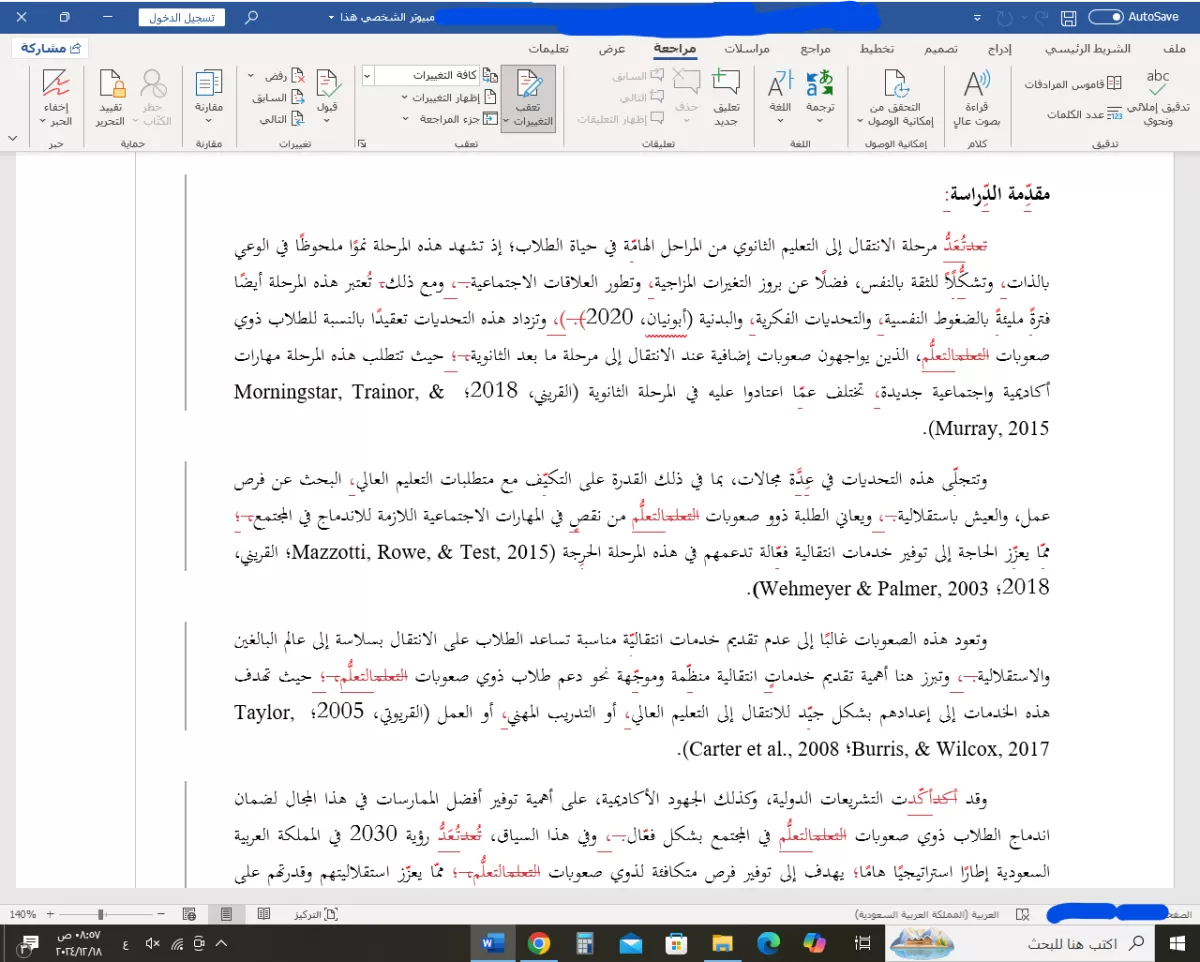
Task: Click the Compare (مقارنة) documents icon
Action: click(x=209, y=84)
